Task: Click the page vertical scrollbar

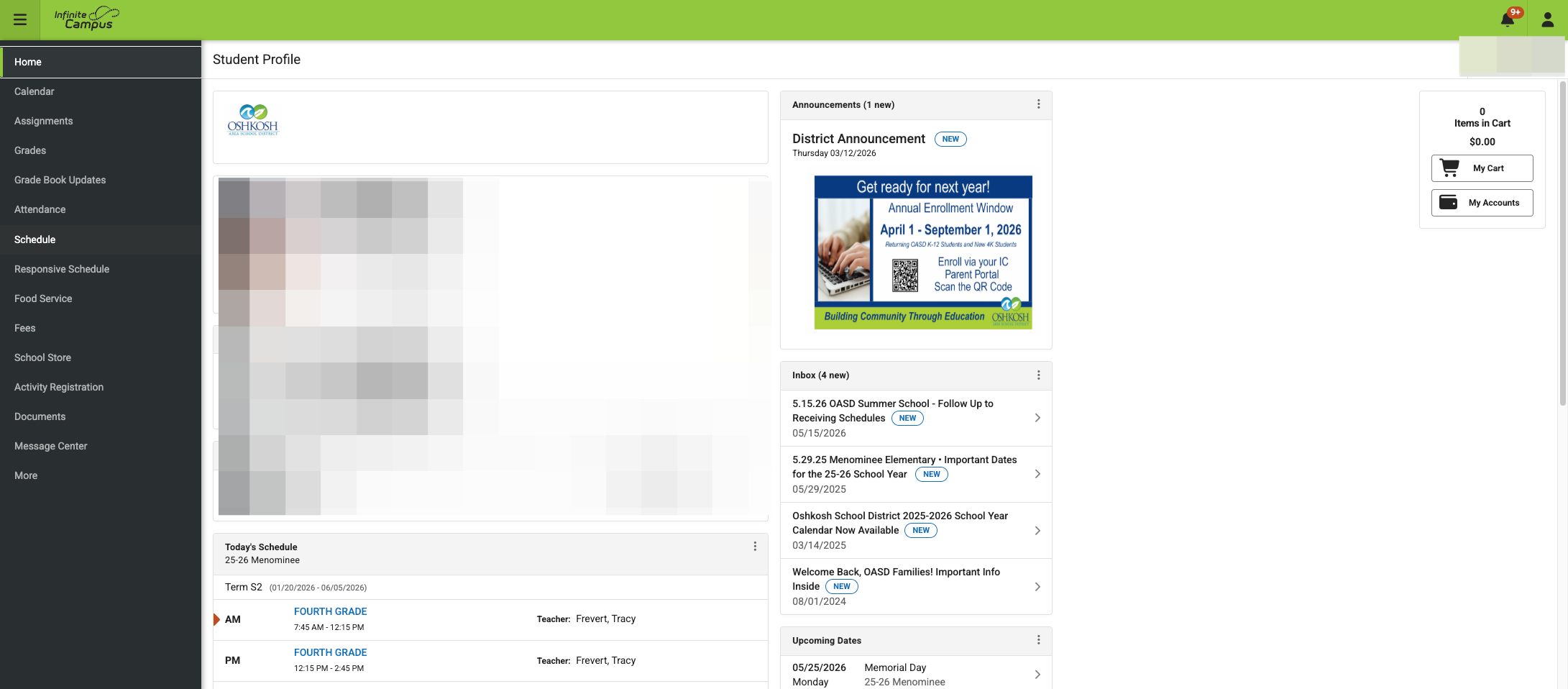Action: [x=1562, y=243]
